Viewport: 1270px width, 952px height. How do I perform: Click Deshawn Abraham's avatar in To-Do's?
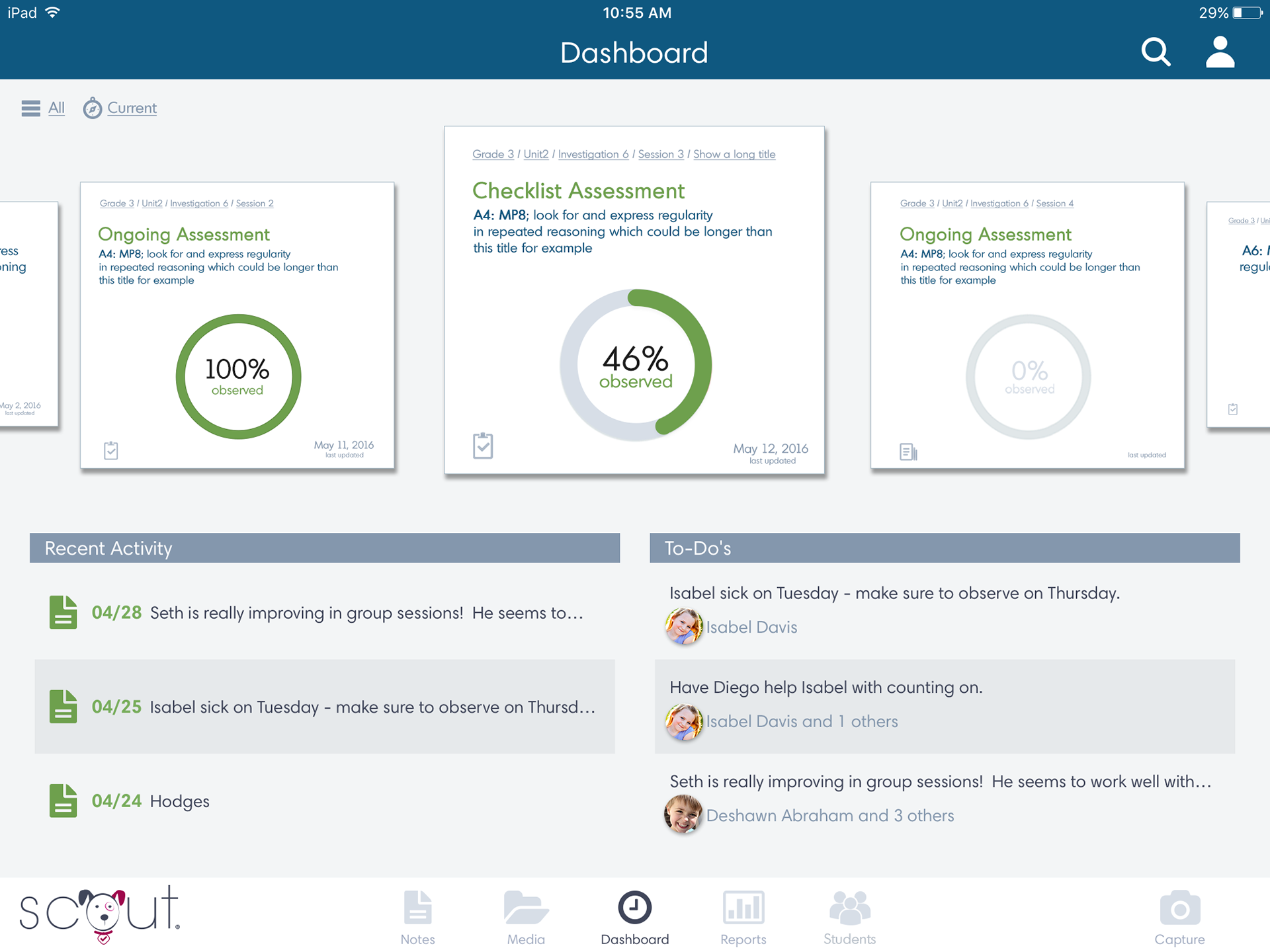pyautogui.click(x=683, y=814)
